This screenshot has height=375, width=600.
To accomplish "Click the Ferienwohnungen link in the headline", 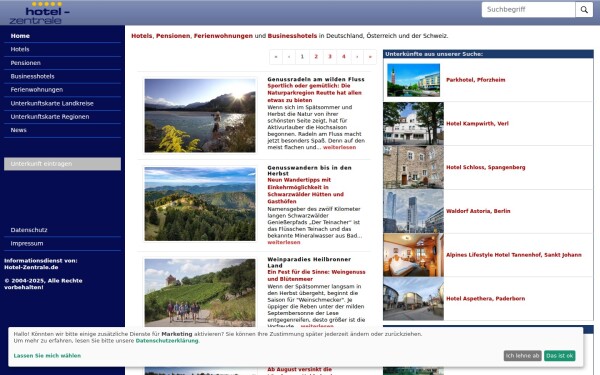I will pos(223,36).
